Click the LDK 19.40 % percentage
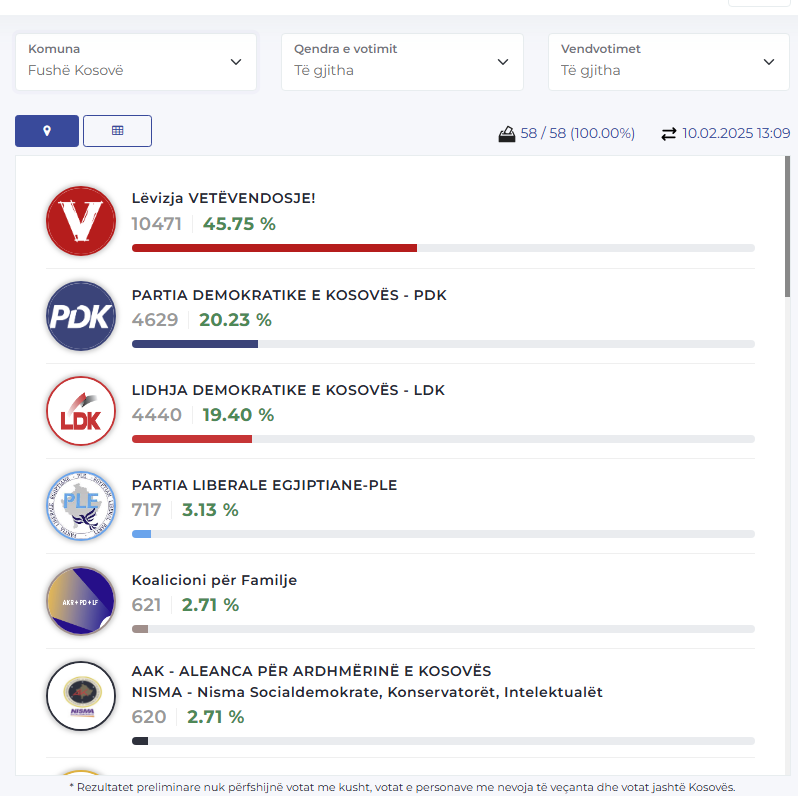This screenshot has width=798, height=796. coord(238,415)
